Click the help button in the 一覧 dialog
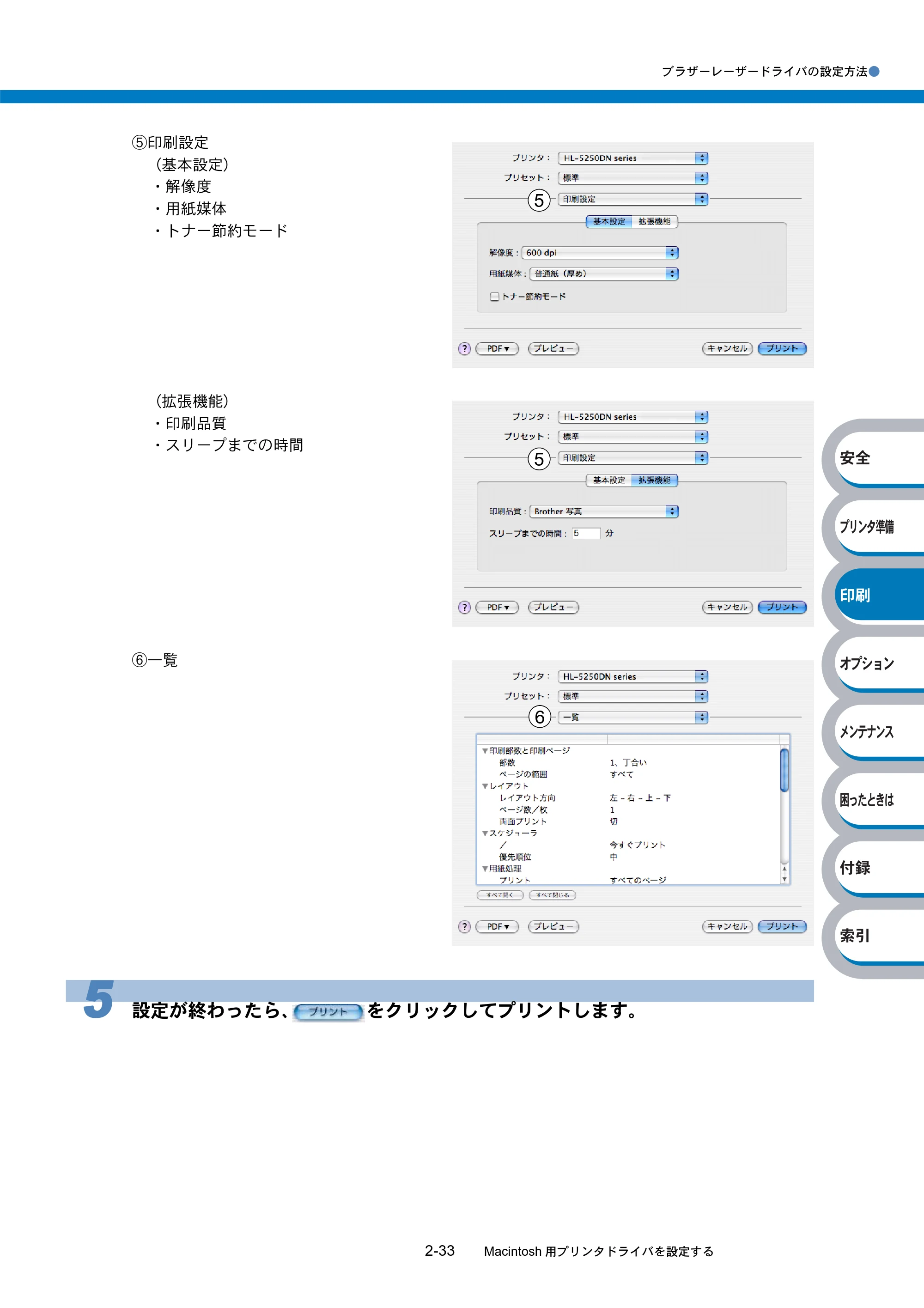Viewport: 924px width, 1308px height. point(464,927)
